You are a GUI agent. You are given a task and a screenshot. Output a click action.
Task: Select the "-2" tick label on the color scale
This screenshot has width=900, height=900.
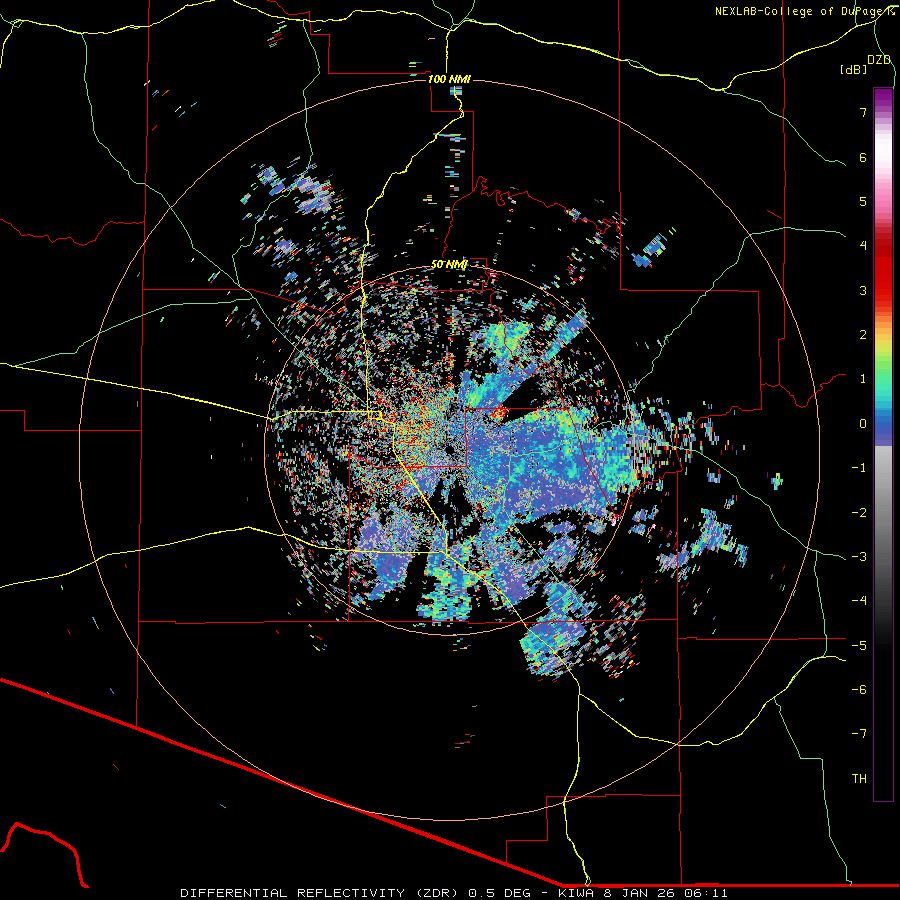click(x=859, y=513)
